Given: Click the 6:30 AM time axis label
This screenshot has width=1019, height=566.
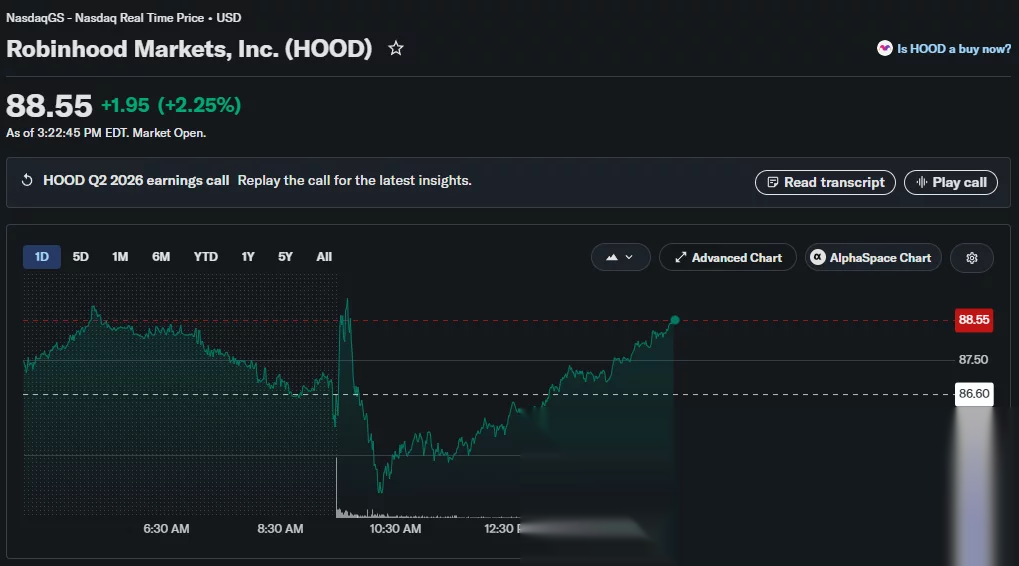Looking at the screenshot, I should (166, 529).
